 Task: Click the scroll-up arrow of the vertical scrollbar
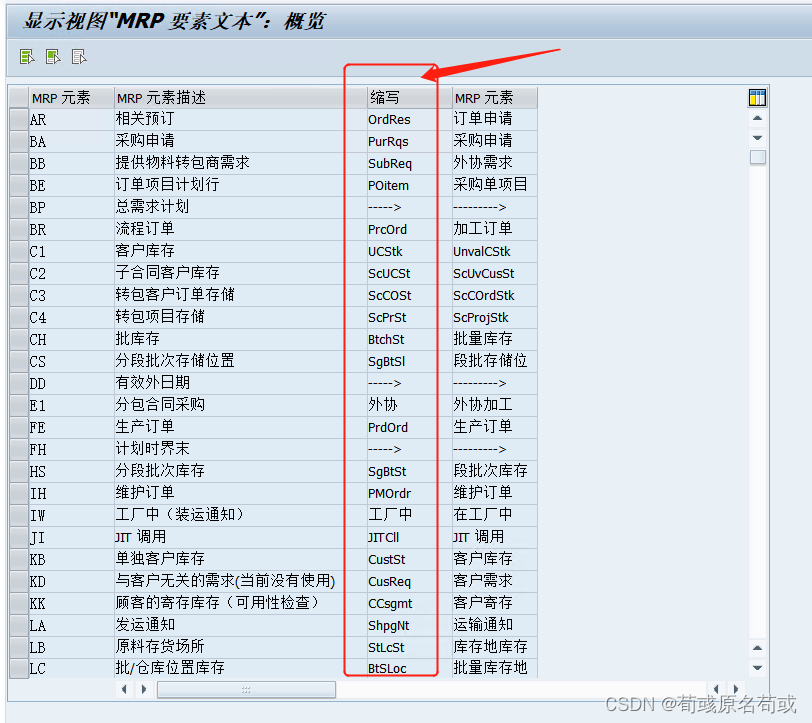757,117
